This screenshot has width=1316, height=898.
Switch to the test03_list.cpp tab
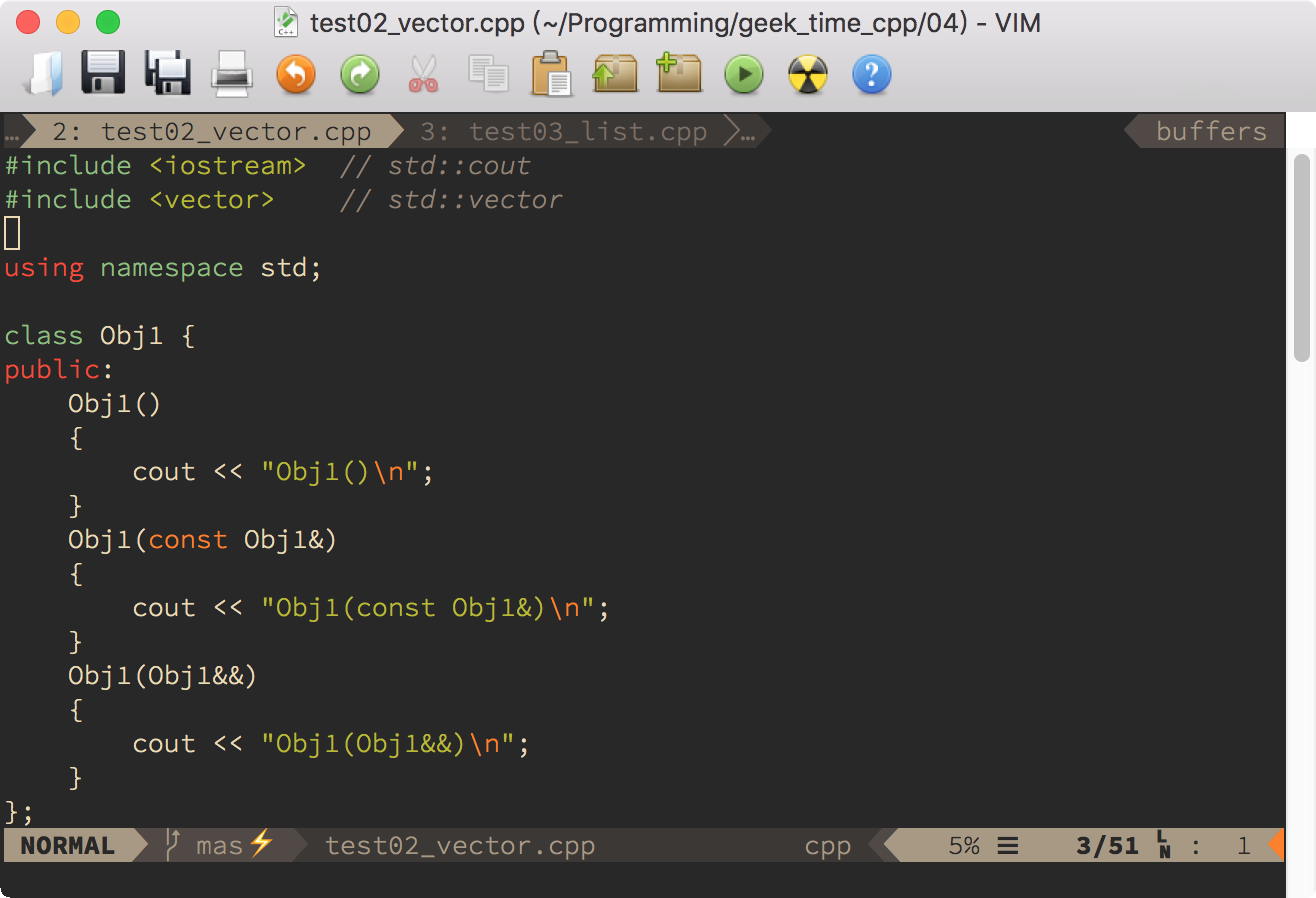click(x=560, y=131)
